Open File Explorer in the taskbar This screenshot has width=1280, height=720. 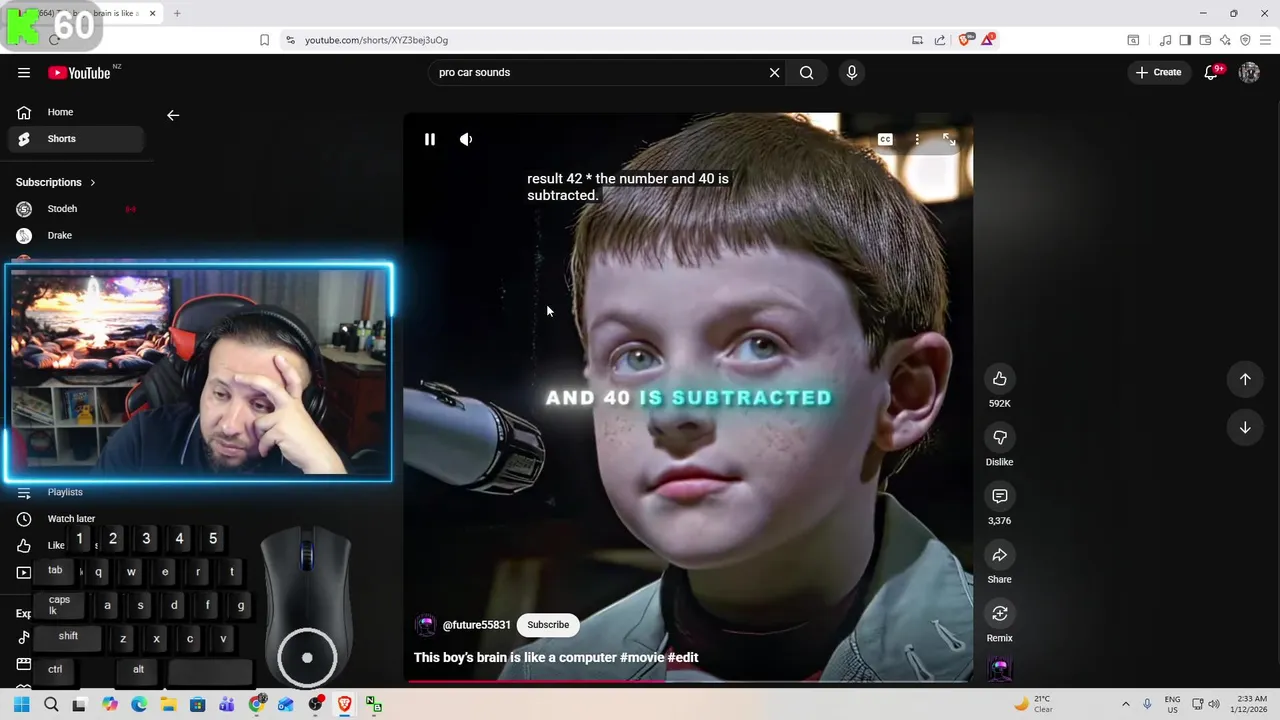click(x=168, y=704)
